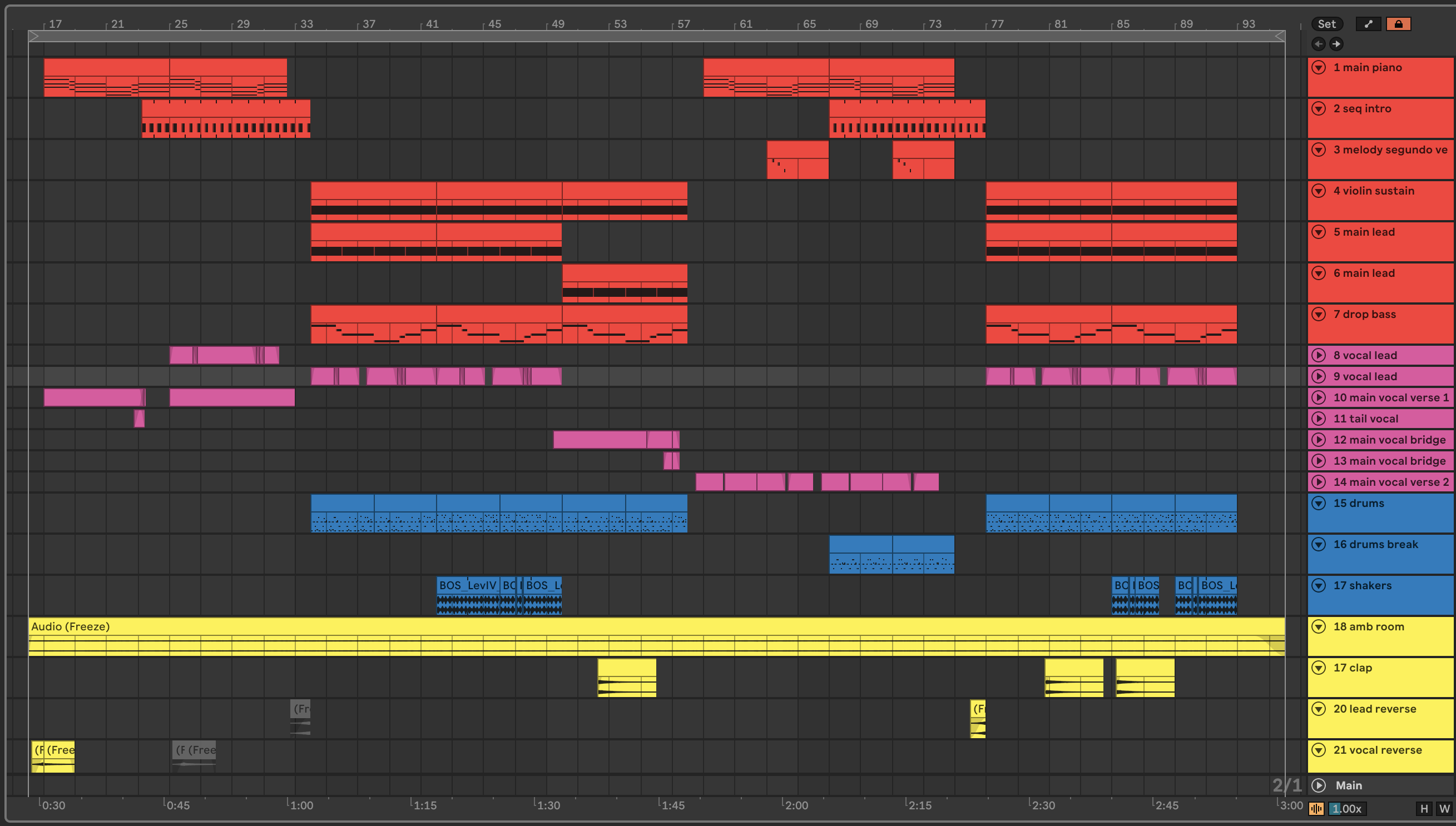Fold the 21 vocal reverse track

point(1319,750)
